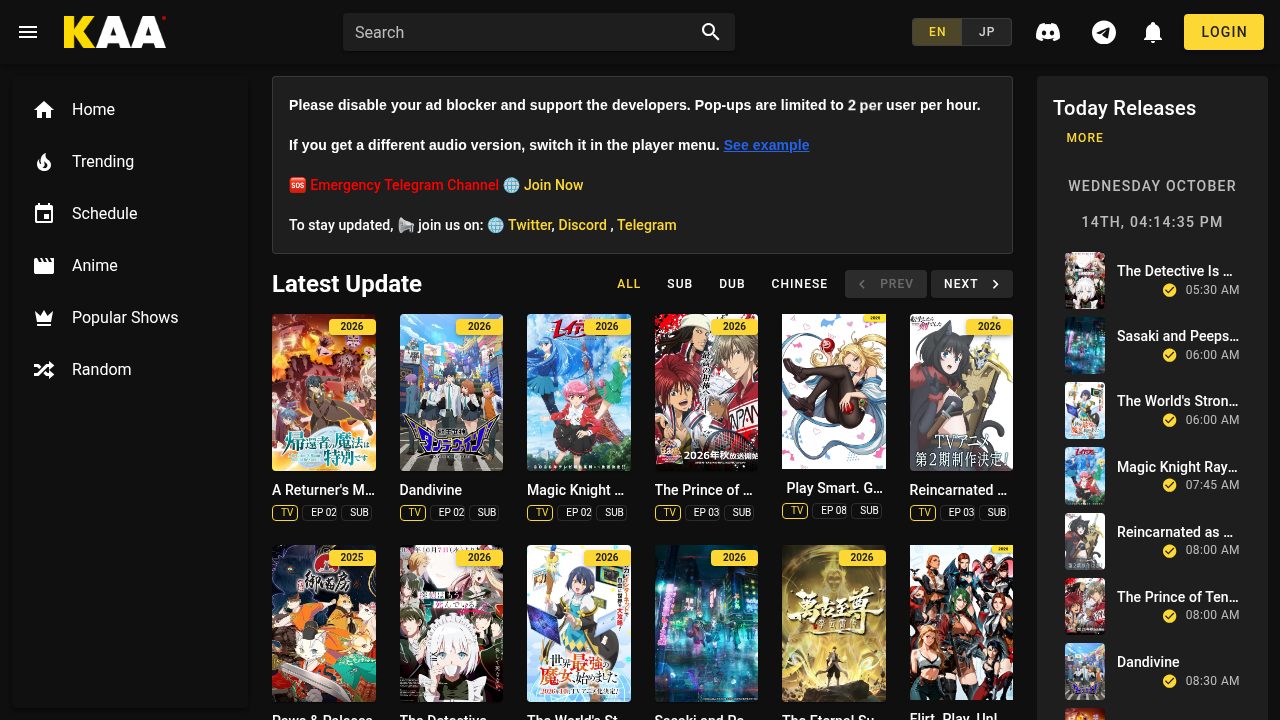Click checkmark beside The Detective Is release
Viewport: 1280px width, 720px height.
click(x=1169, y=290)
